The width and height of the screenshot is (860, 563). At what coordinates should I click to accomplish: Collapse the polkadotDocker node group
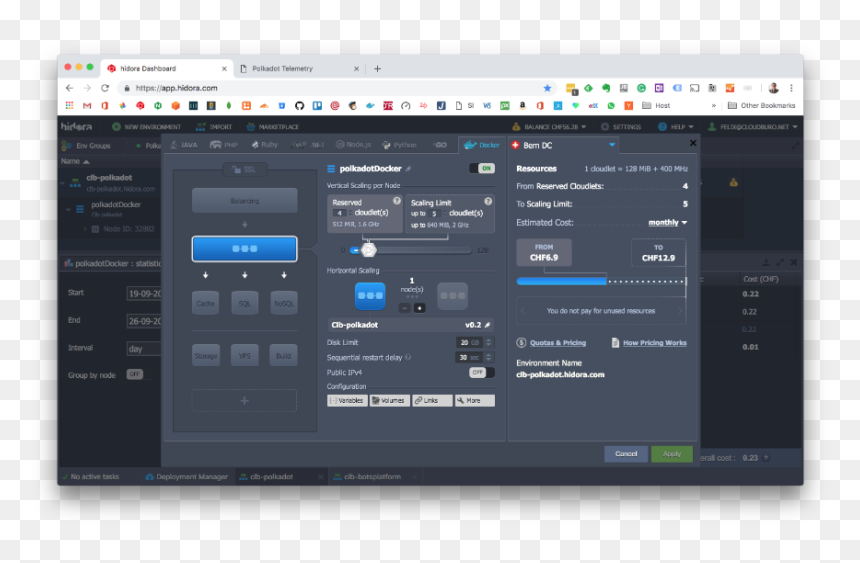(x=69, y=209)
